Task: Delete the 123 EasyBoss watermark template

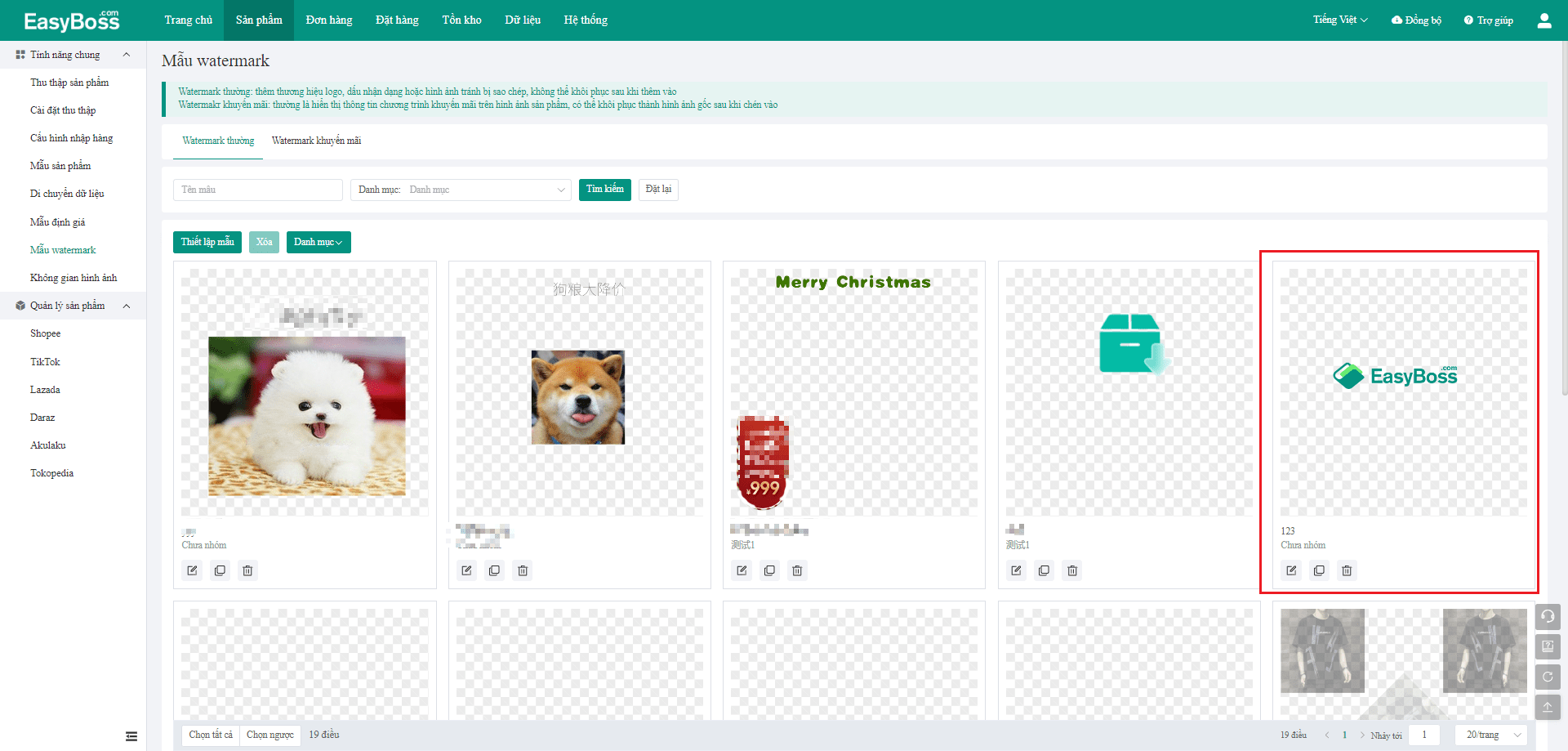Action: click(x=1347, y=570)
